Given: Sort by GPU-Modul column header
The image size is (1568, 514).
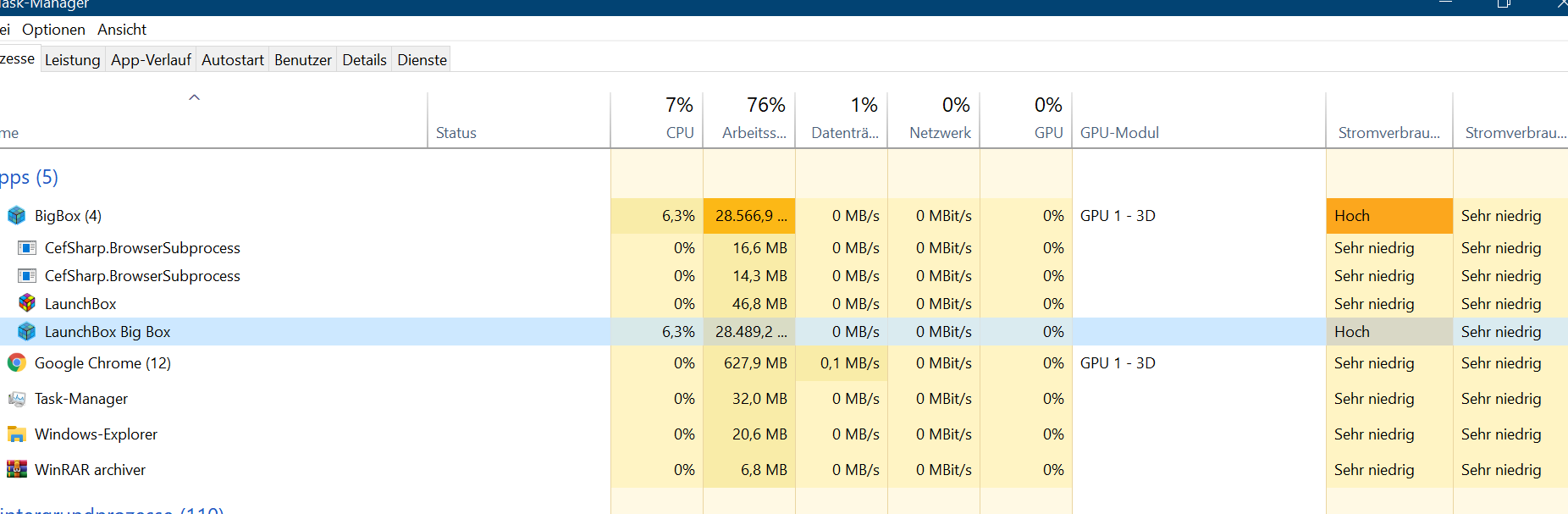Looking at the screenshot, I should click(x=1199, y=120).
